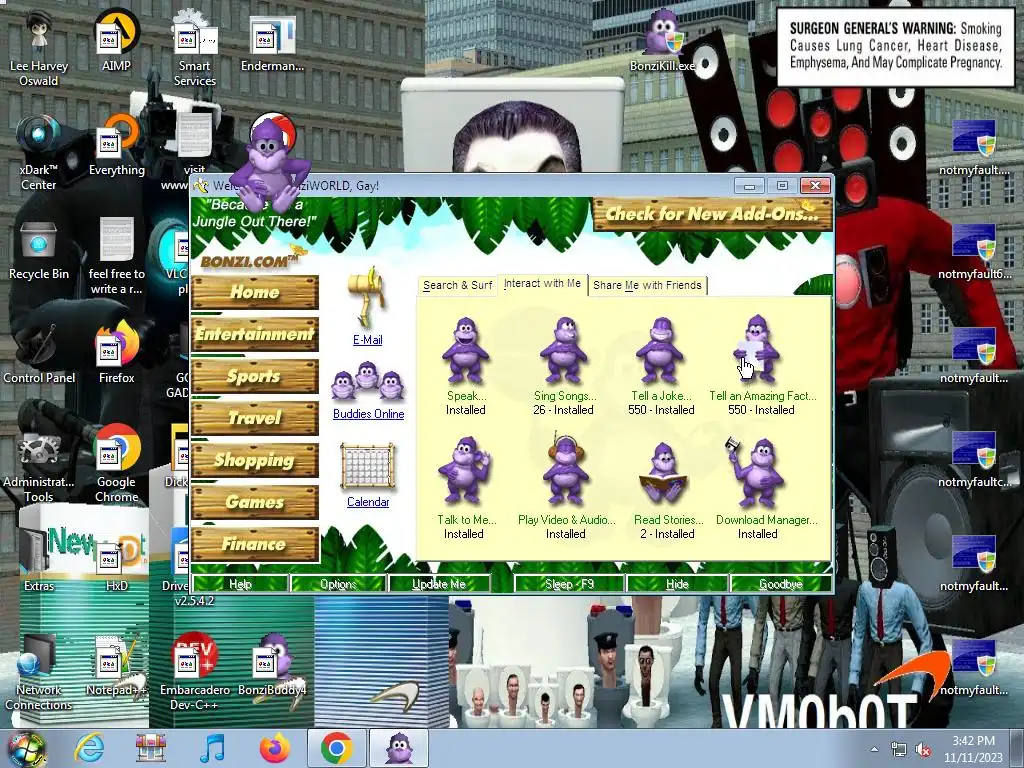Click the E-Mail mailbox icon

[366, 297]
